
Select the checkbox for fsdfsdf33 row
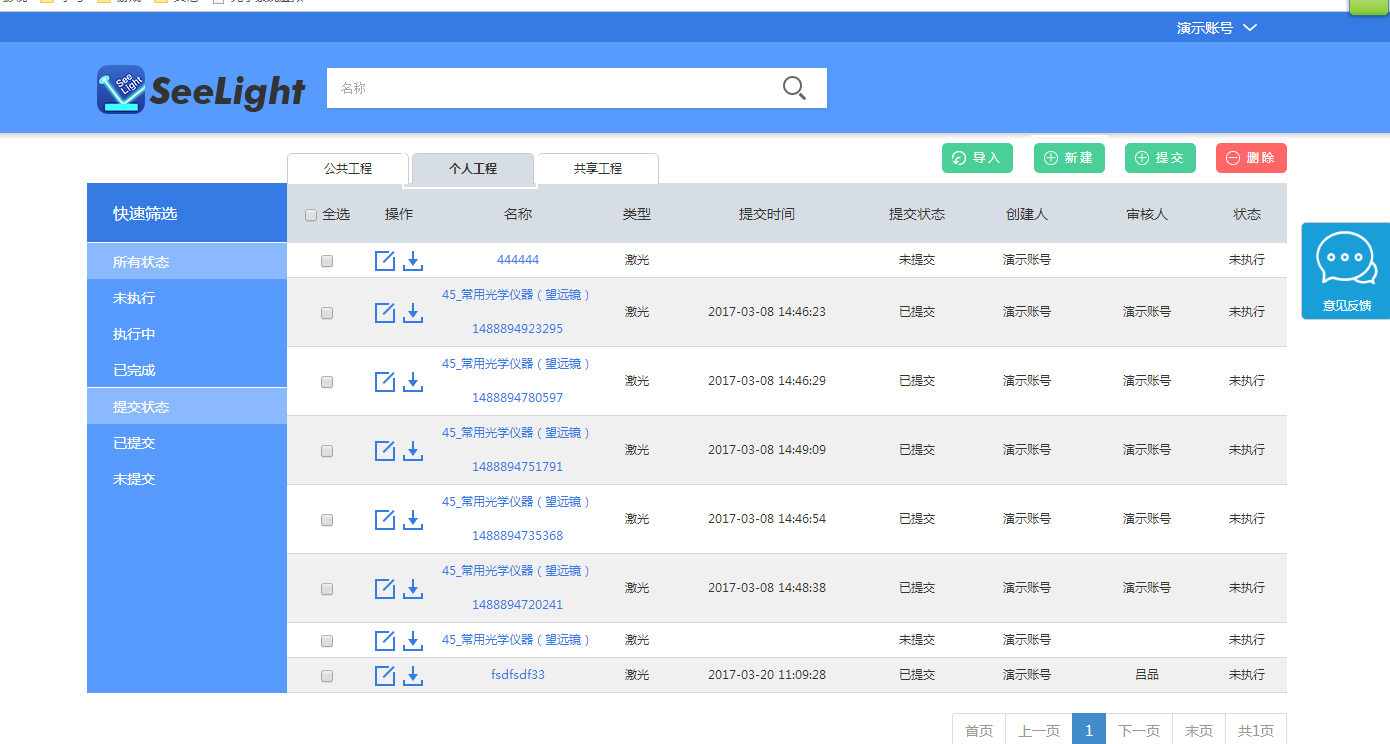tap(327, 676)
